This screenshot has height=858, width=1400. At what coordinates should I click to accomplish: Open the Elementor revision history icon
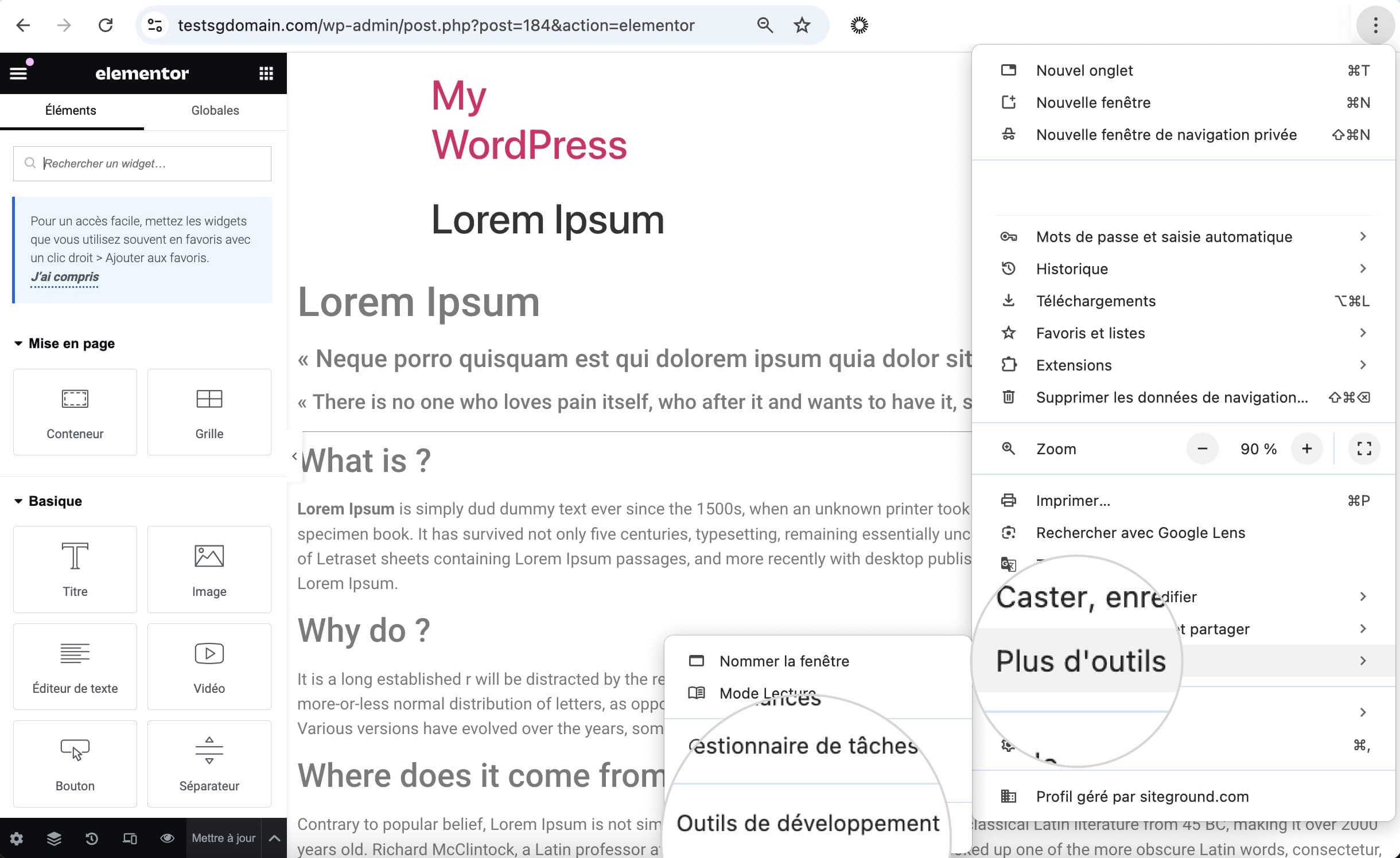(92, 838)
